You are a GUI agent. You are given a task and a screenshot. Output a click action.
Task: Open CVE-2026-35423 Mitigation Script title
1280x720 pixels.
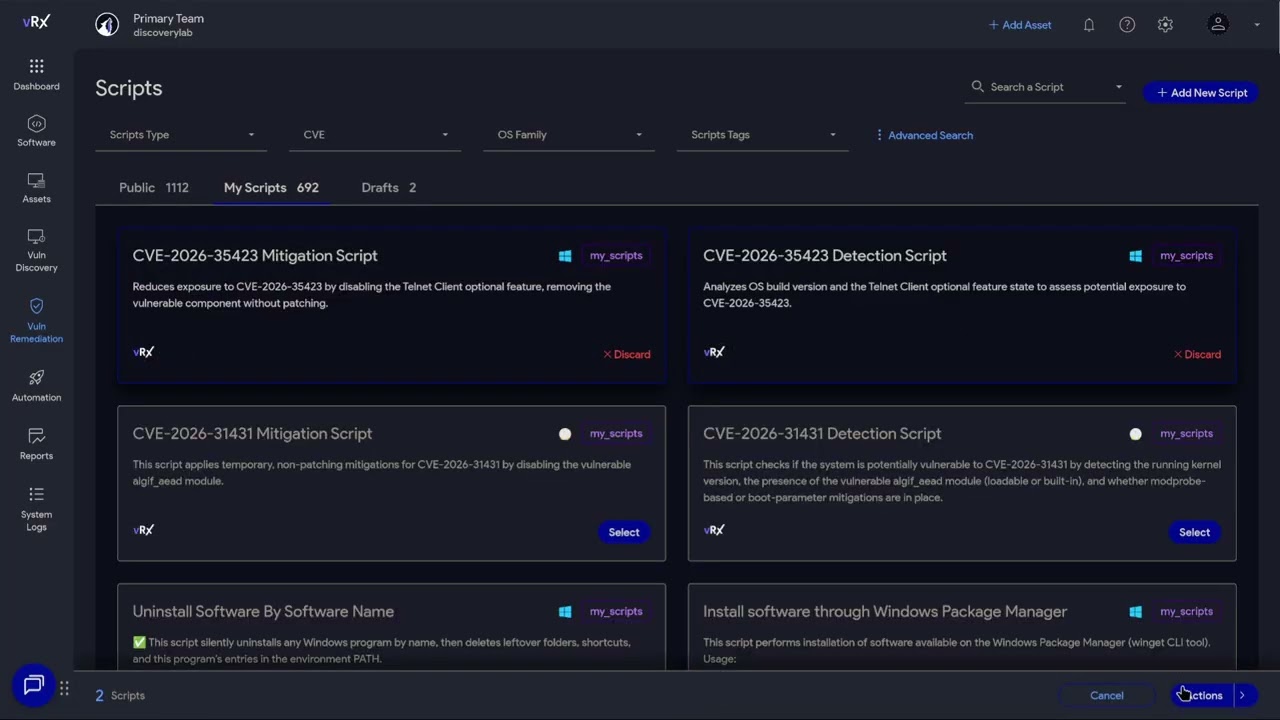pos(255,256)
